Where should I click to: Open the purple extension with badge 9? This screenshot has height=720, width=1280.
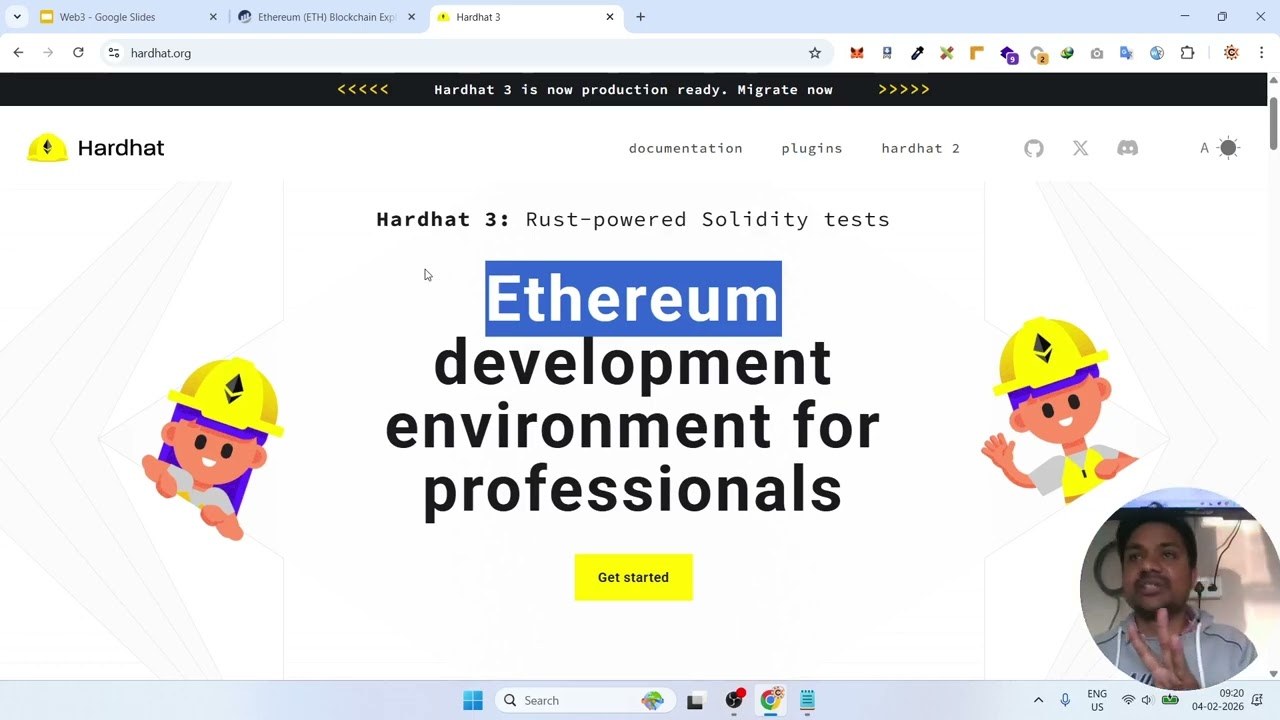click(x=1008, y=54)
